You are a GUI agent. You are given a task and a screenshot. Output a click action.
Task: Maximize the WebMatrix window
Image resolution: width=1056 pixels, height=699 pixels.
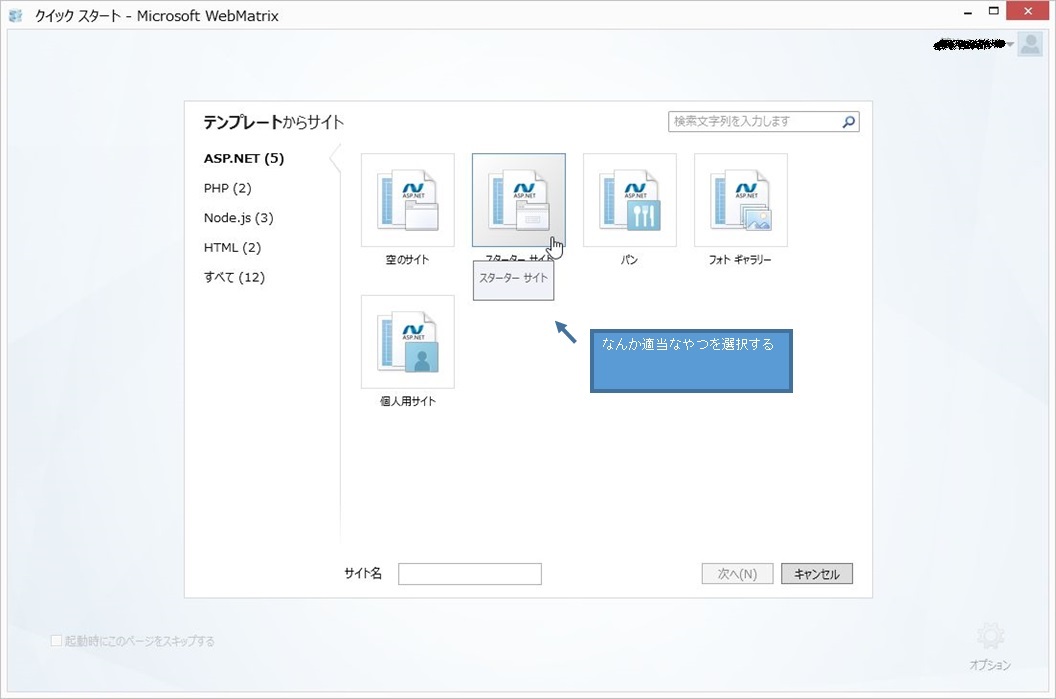click(993, 11)
